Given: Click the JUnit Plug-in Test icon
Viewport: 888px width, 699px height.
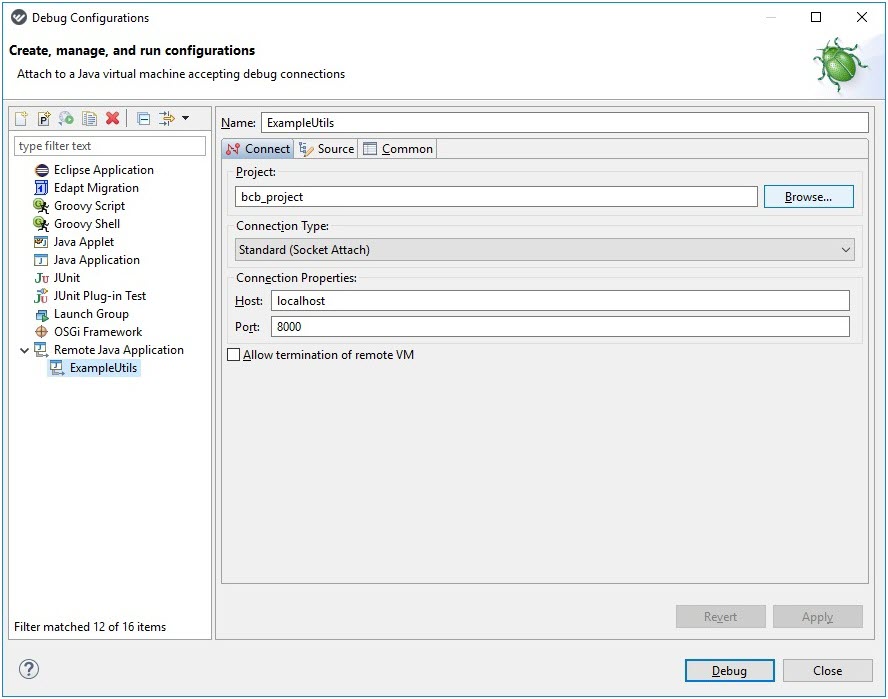Looking at the screenshot, I should tap(41, 296).
